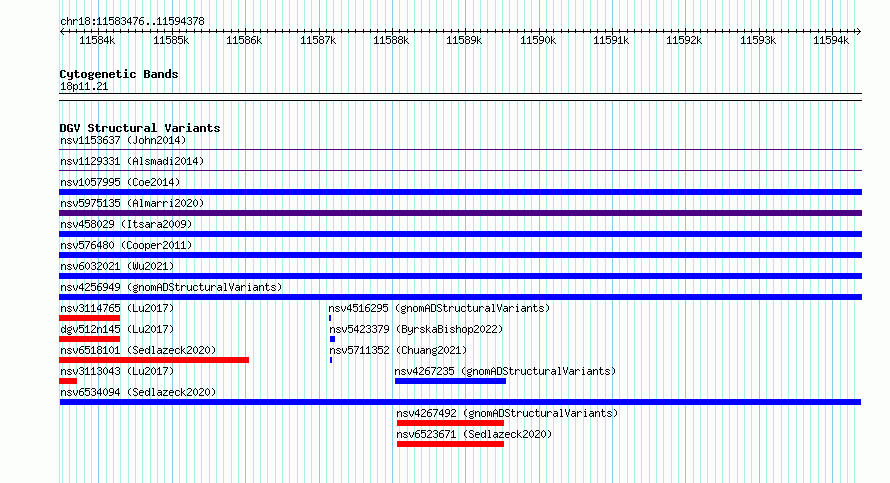Open dgv512n145 (Lu2017) variant
Image resolution: width=890 pixels, height=483 pixels.
point(117,329)
